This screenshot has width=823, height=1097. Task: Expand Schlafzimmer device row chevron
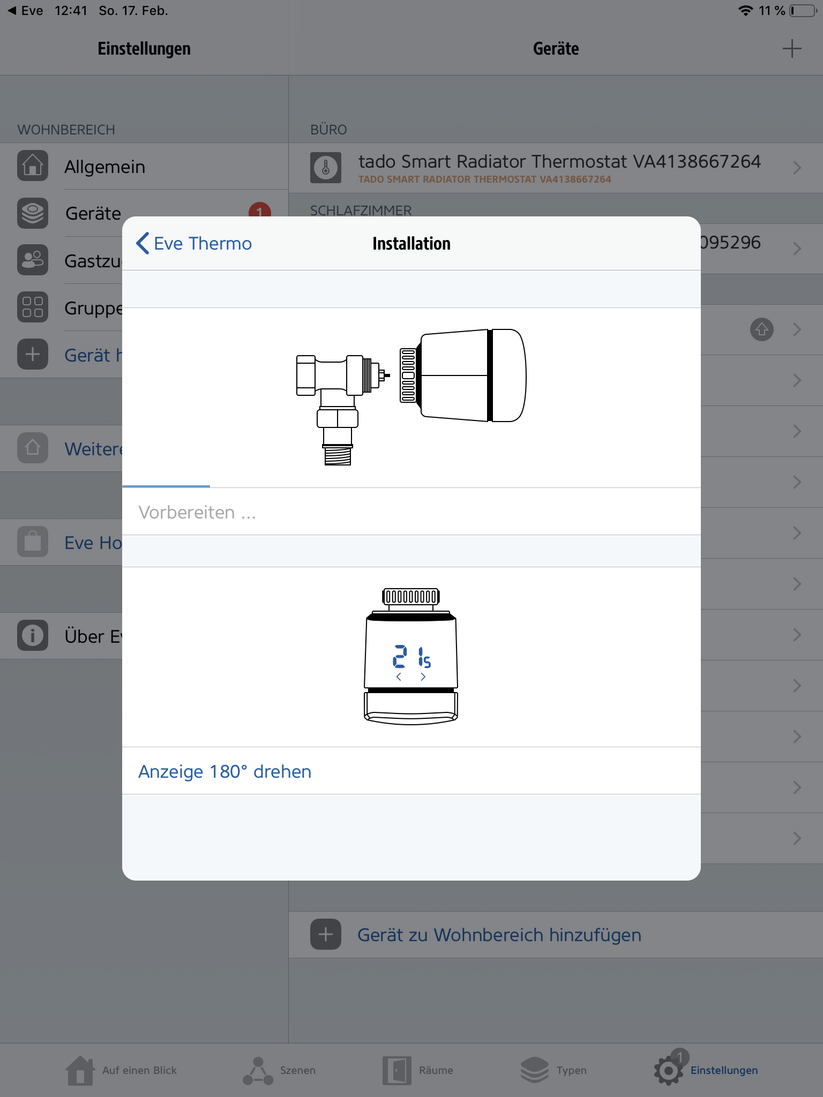(797, 249)
